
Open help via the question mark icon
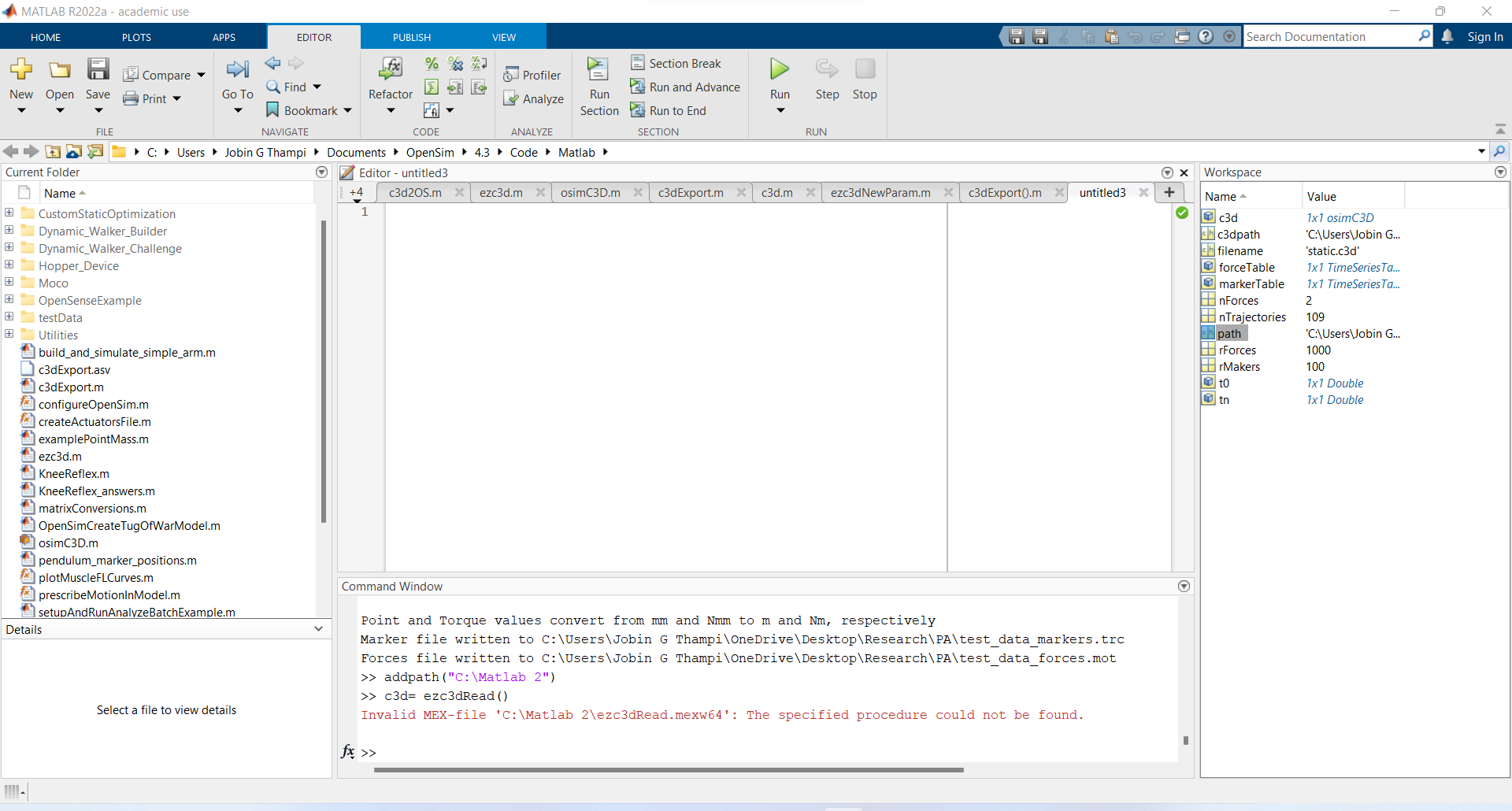pyautogui.click(x=1206, y=36)
